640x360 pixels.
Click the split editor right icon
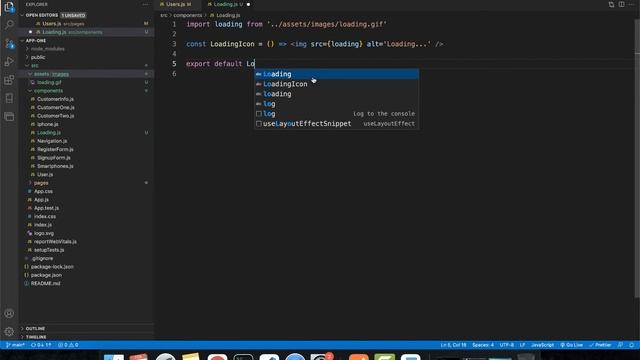[x=621, y=4]
